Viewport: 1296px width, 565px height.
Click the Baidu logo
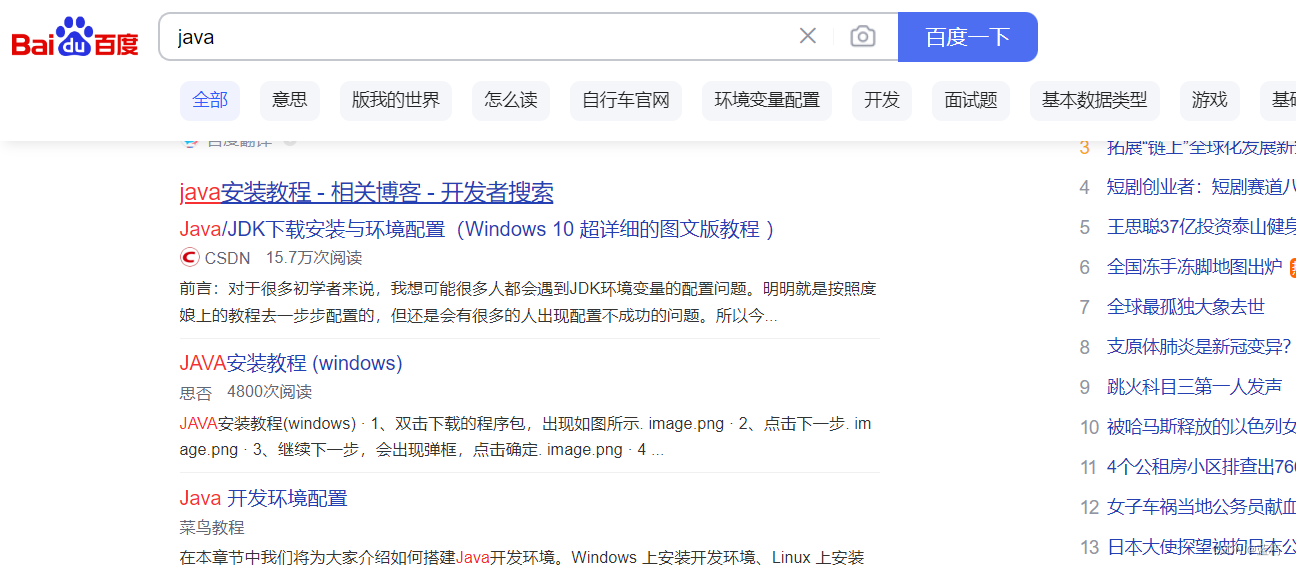tap(75, 37)
